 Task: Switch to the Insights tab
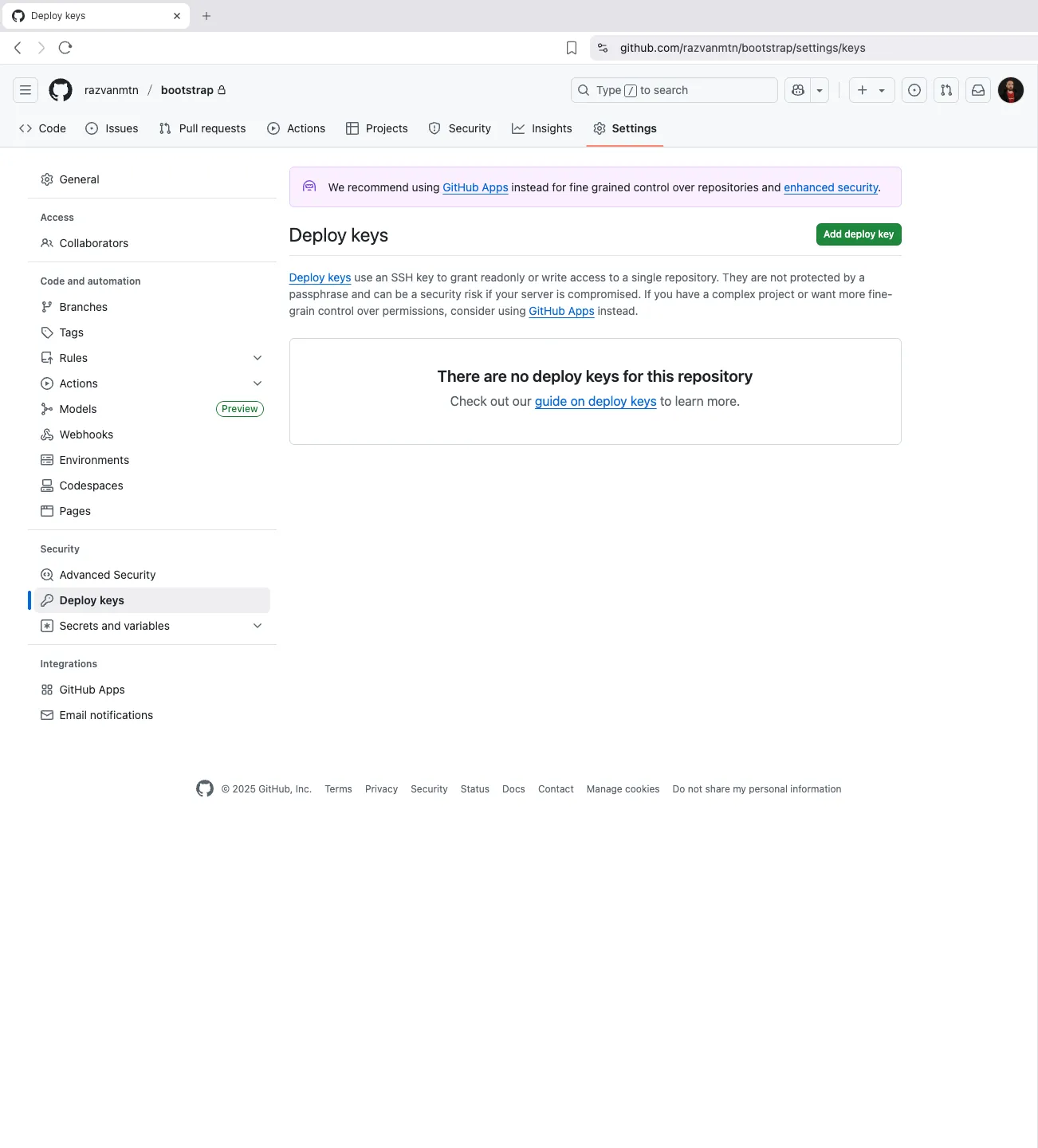[542, 128]
